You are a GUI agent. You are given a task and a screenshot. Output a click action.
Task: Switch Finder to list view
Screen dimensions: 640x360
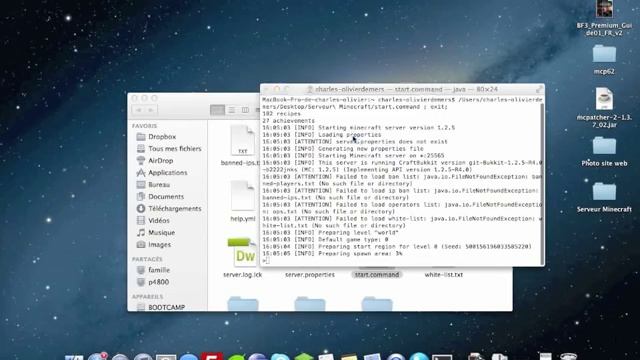tap(231, 110)
